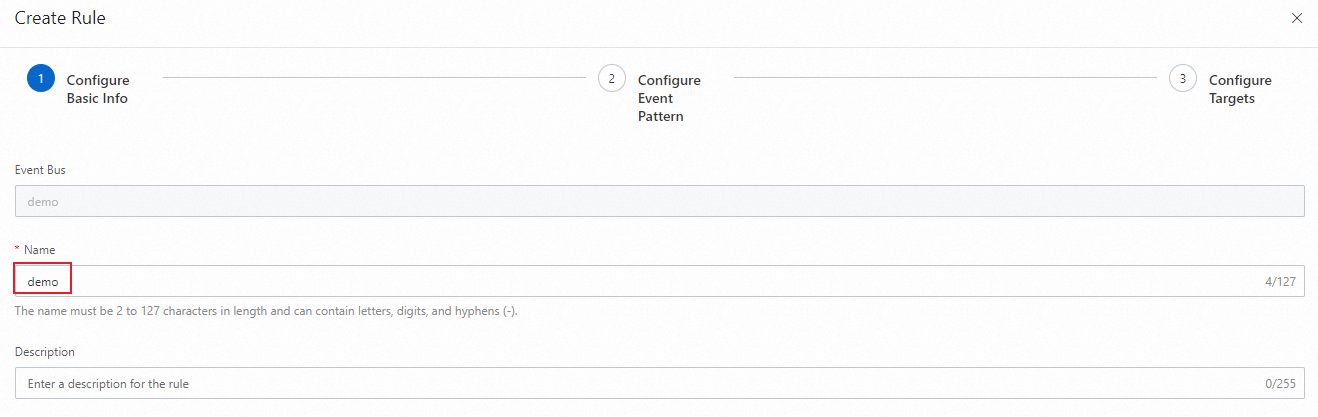
Task: Jump to Configure Targets step label
Action: coord(1240,89)
